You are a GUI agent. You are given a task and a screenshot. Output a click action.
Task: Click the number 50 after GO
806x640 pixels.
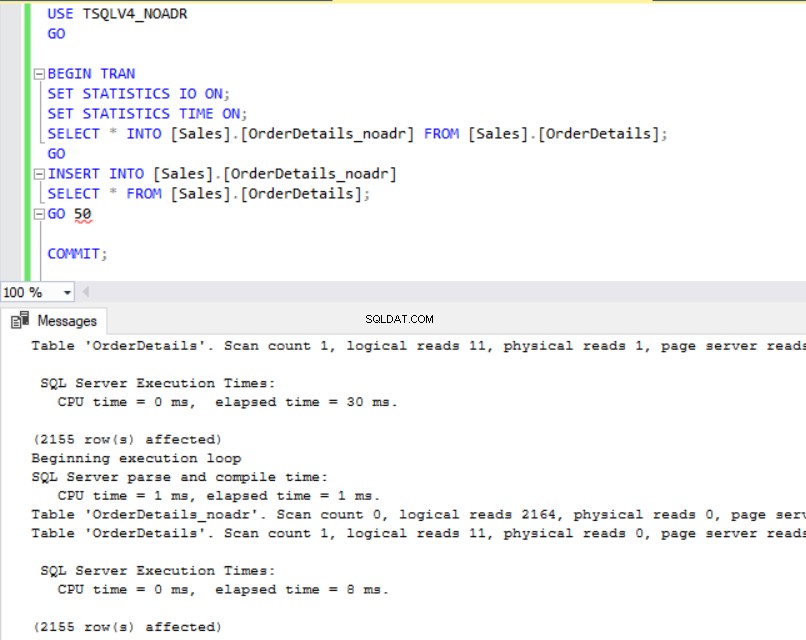pos(82,214)
